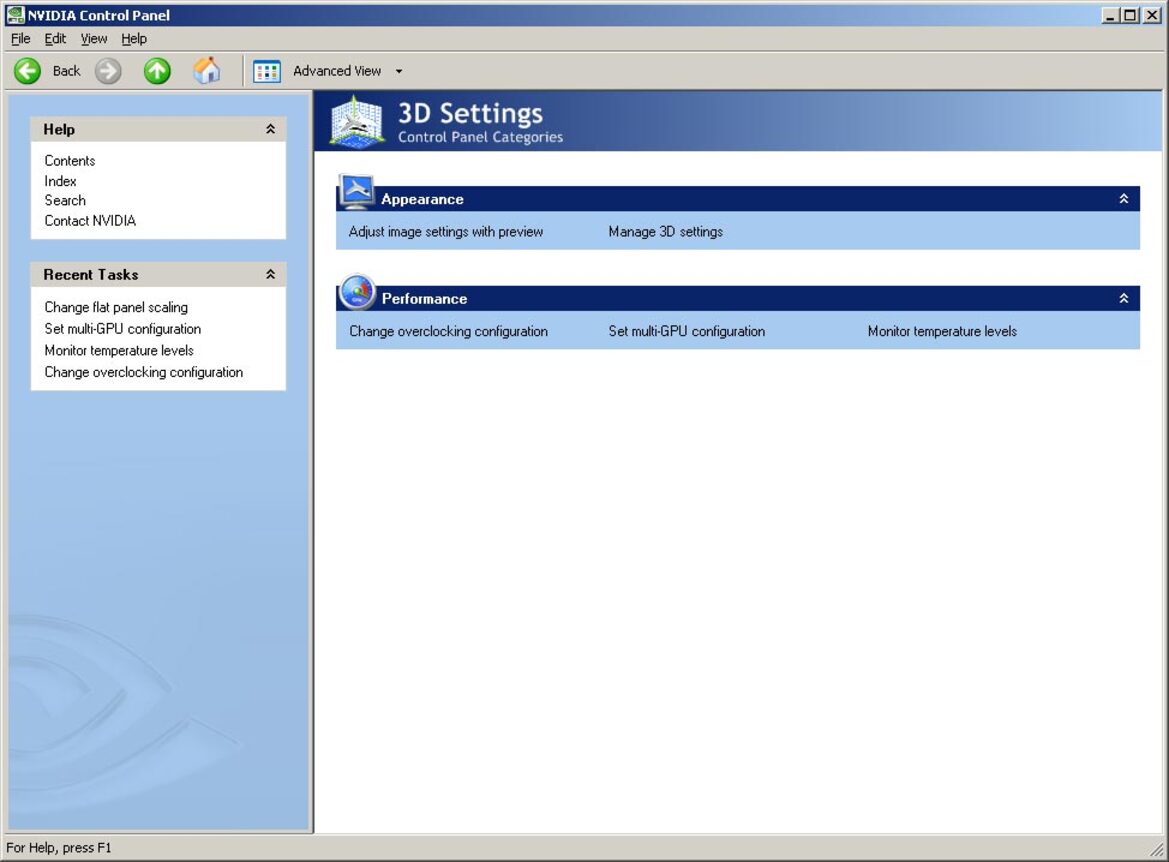Viewport: 1169px width, 862px height.
Task: Go to the Home house icon
Action: click(x=207, y=71)
